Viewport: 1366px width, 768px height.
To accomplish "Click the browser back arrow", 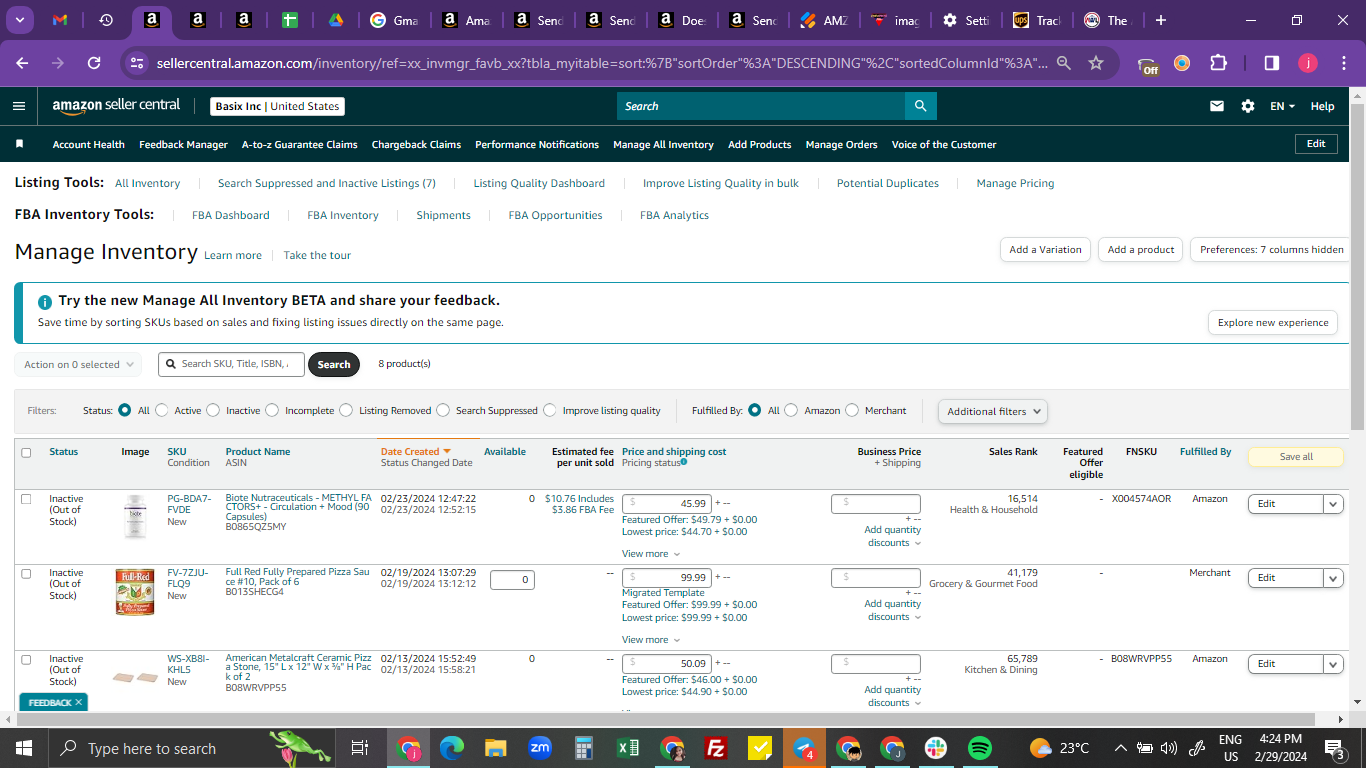I will coord(22,63).
